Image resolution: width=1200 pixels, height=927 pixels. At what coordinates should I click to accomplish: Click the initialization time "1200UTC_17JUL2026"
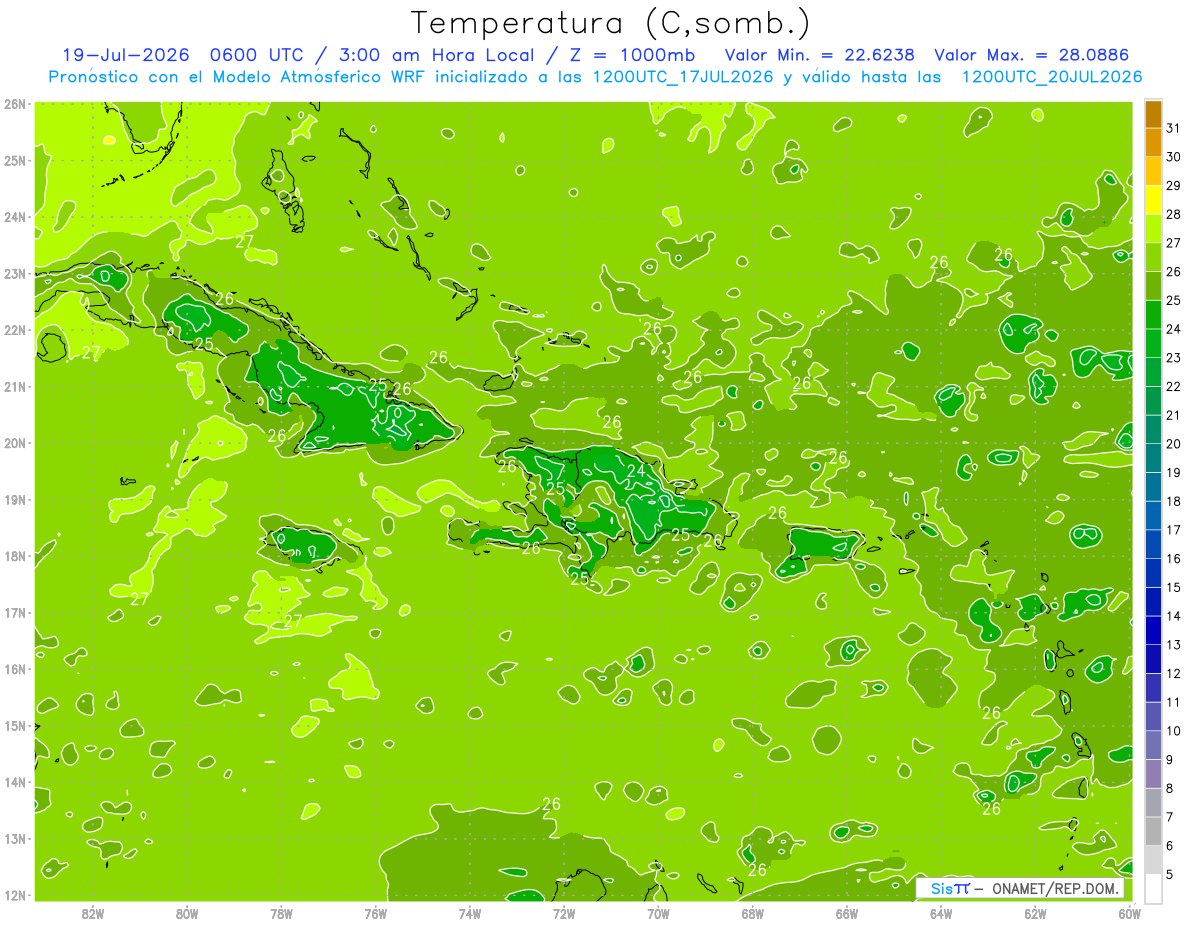tap(683, 77)
